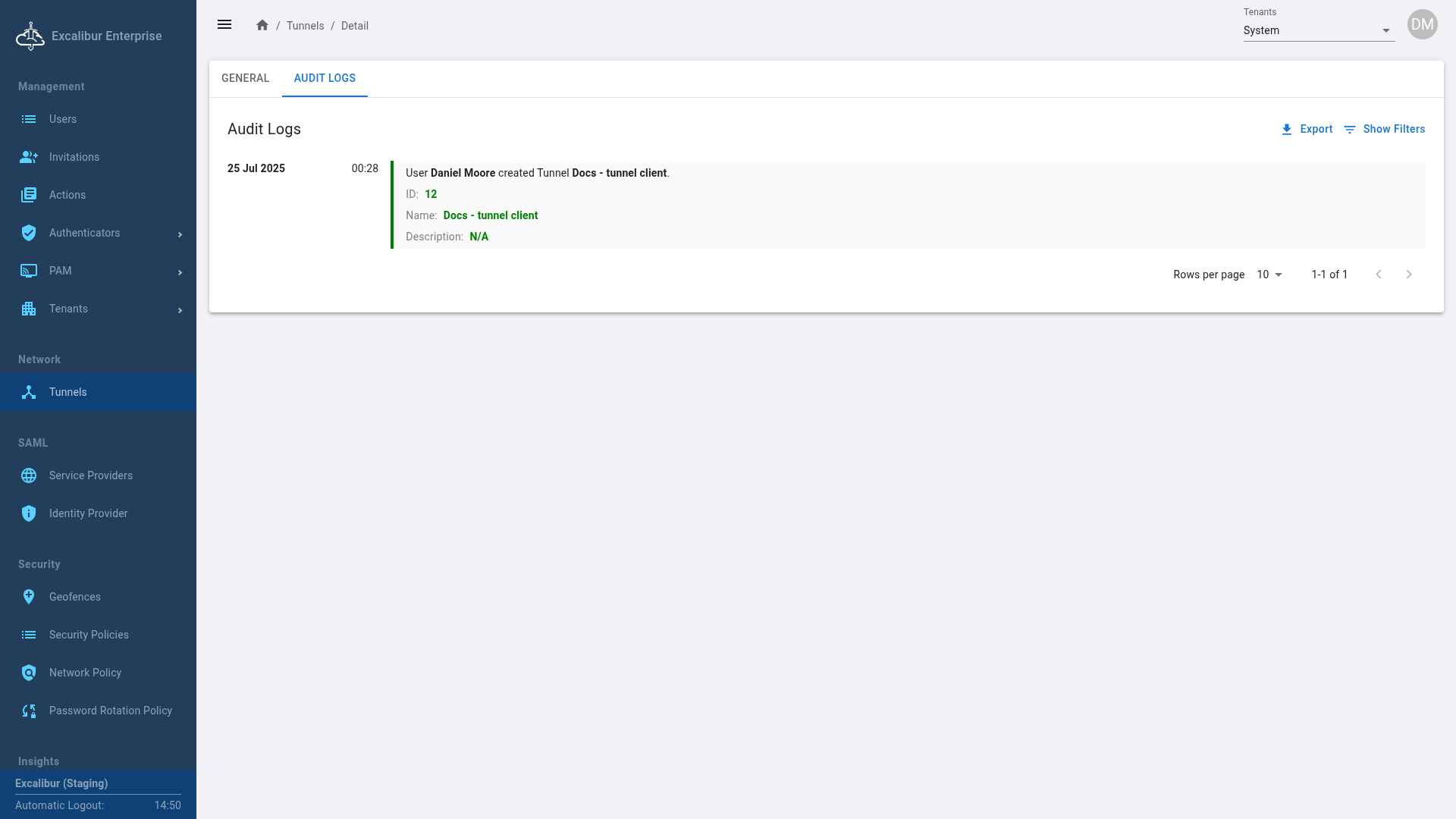Expand the Authenticators submenu
The height and width of the screenshot is (819, 1456).
(180, 234)
